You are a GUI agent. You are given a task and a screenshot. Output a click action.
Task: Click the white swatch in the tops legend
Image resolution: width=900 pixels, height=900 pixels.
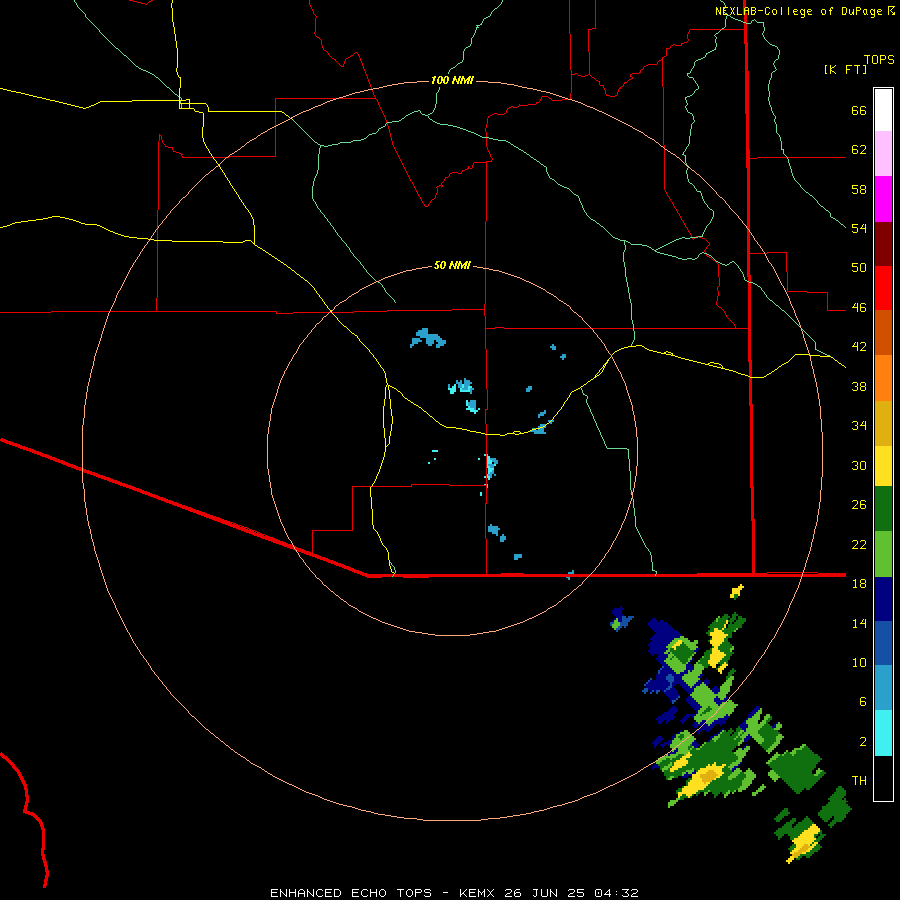[x=883, y=110]
